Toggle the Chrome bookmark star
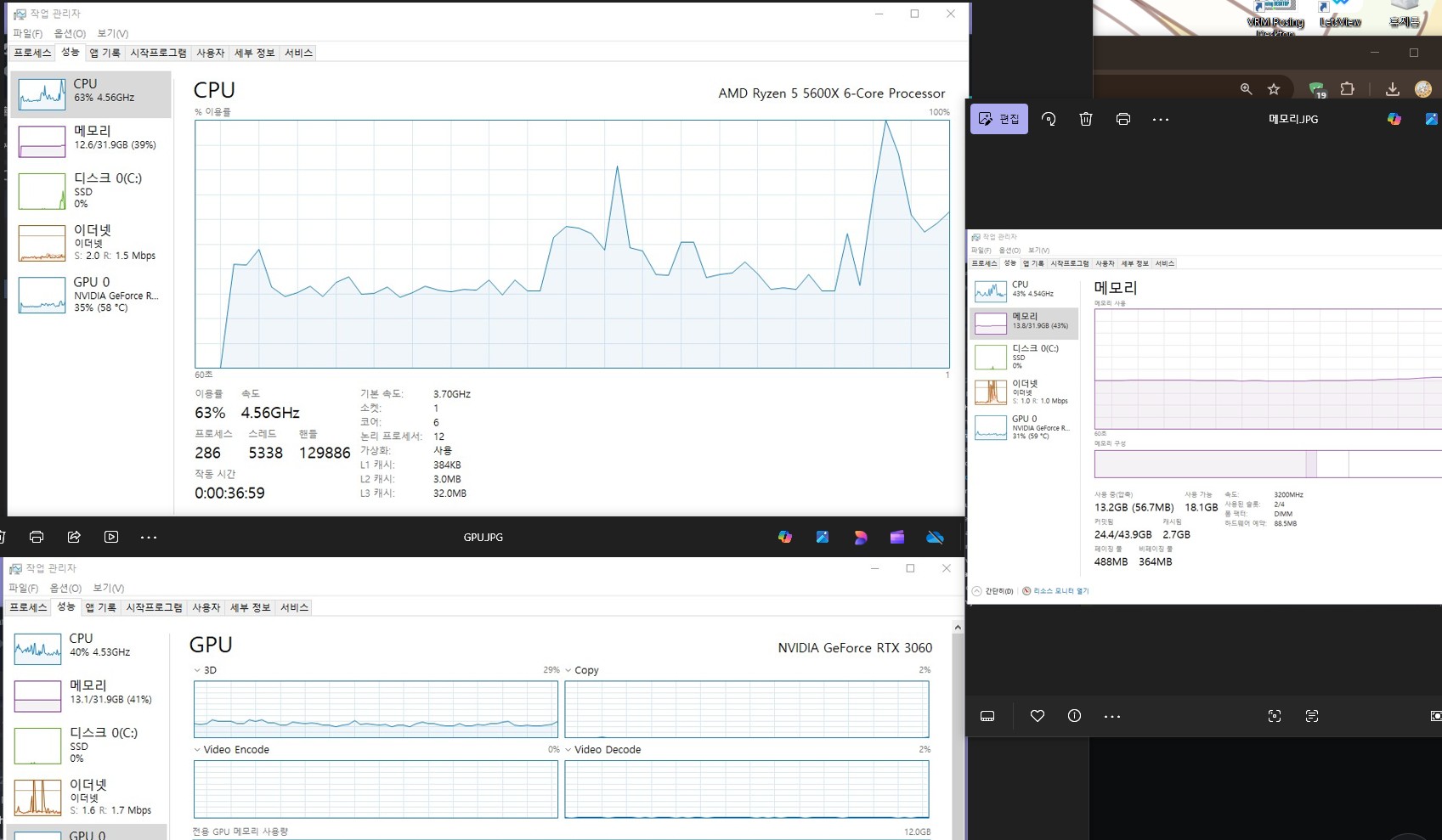Viewport: 1442px width, 840px height. click(1273, 89)
